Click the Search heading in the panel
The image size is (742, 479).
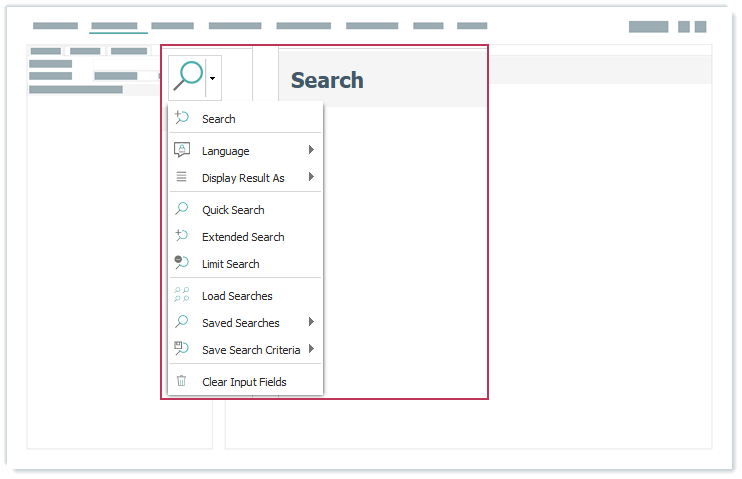tap(327, 81)
